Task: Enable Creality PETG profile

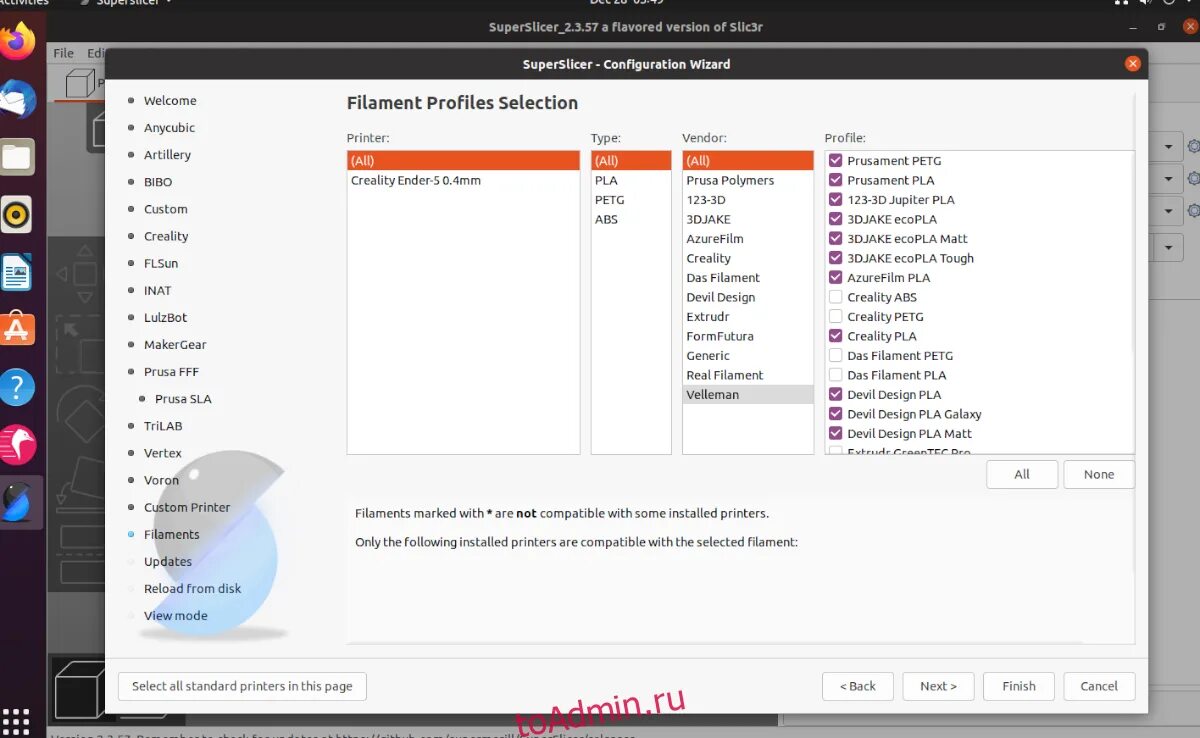Action: (x=836, y=316)
